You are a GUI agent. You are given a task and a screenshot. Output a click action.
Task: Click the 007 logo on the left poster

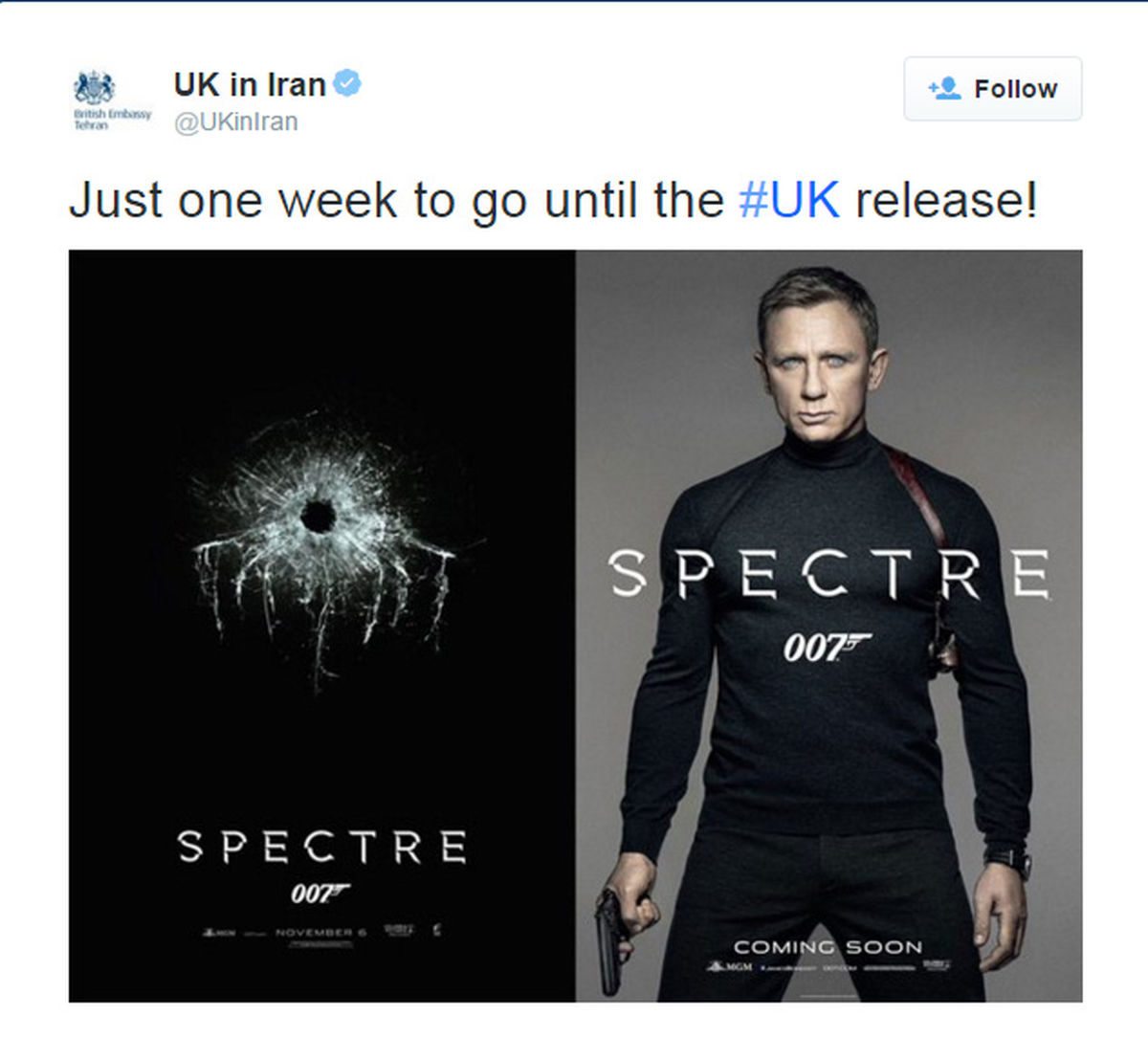320,894
